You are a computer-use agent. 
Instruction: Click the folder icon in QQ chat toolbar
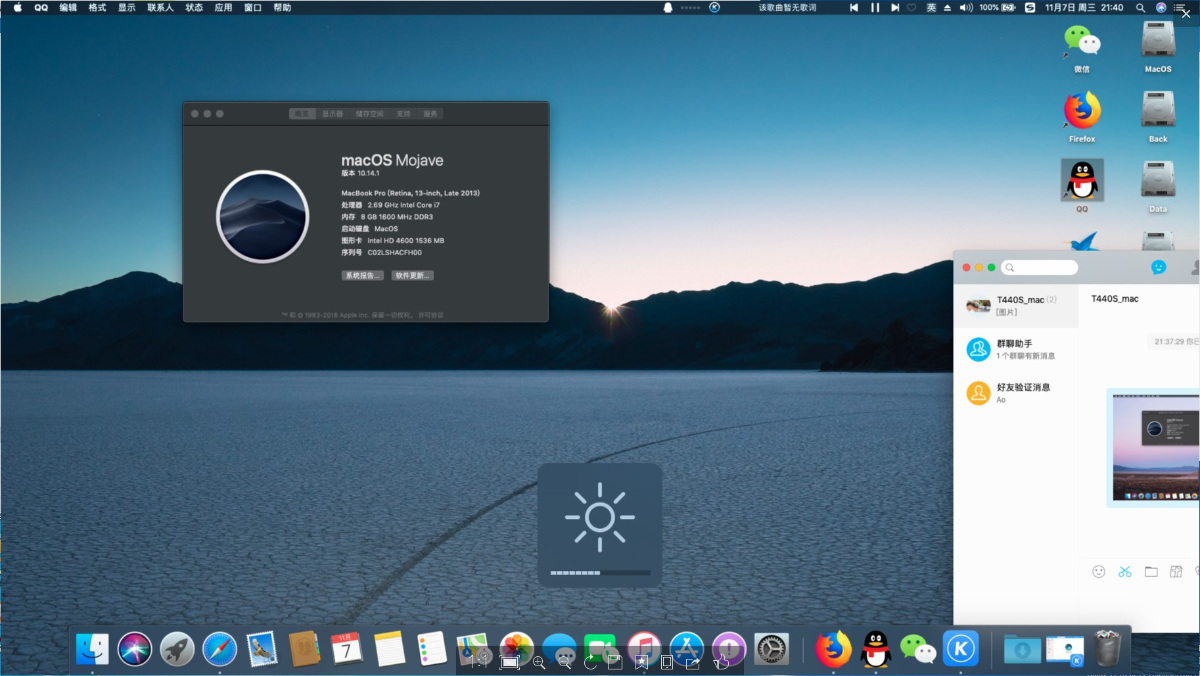[1151, 571]
